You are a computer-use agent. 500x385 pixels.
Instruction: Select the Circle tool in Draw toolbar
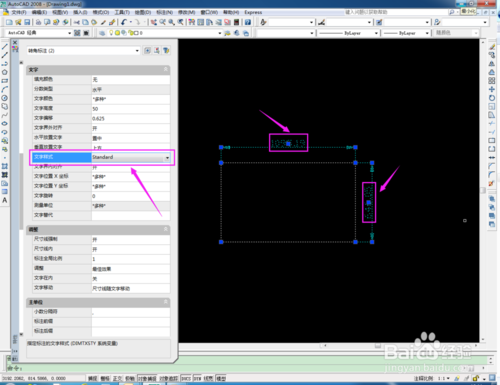pyautogui.click(x=5, y=98)
